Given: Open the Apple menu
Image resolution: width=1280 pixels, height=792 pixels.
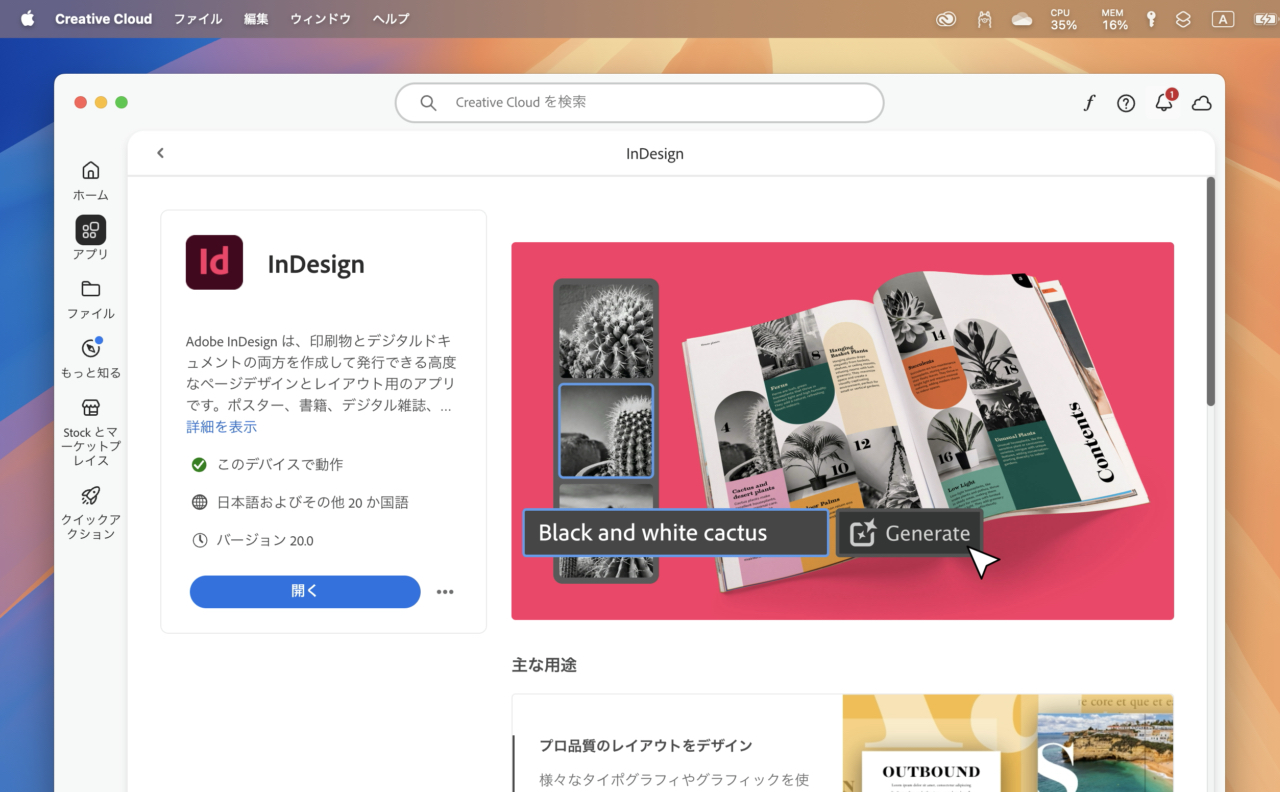Looking at the screenshot, I should pos(27,19).
